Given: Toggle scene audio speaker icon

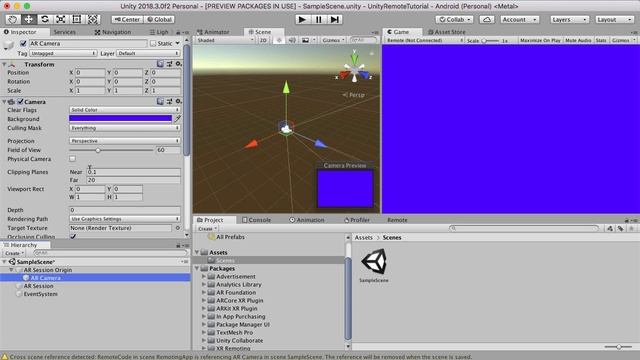Looking at the screenshot, I should pos(292,40).
